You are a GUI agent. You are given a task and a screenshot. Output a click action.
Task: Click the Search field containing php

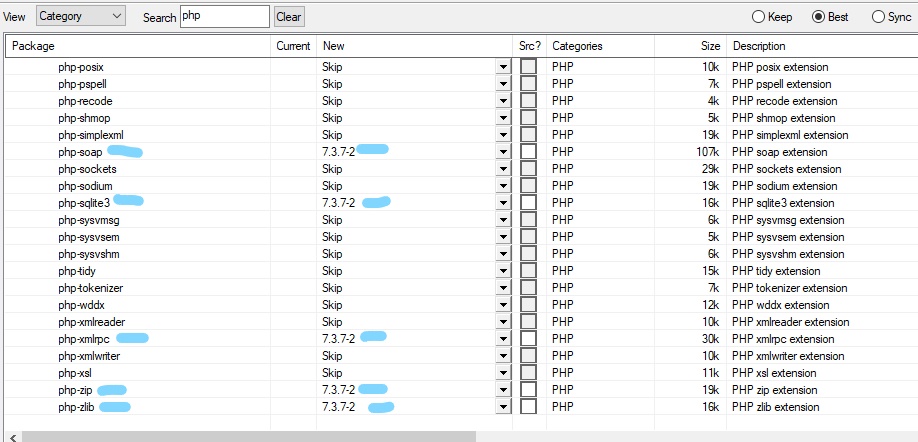[225, 16]
